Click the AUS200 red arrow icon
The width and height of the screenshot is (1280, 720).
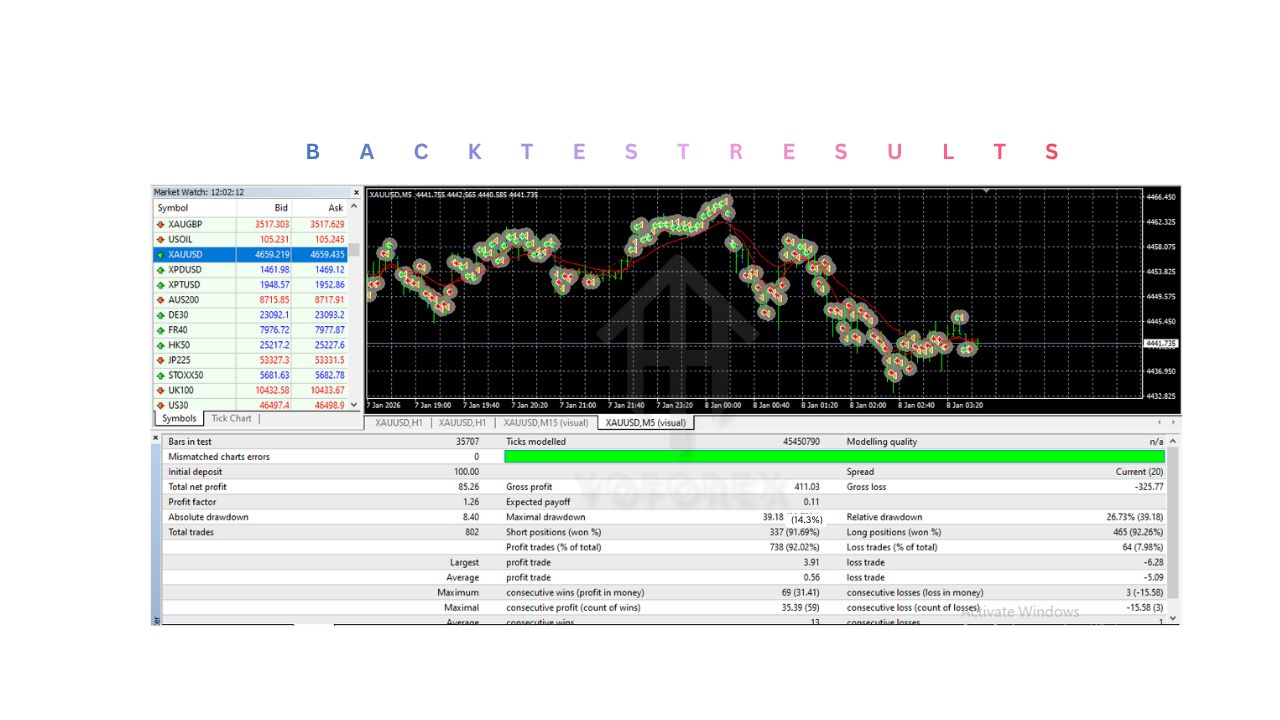(x=158, y=299)
